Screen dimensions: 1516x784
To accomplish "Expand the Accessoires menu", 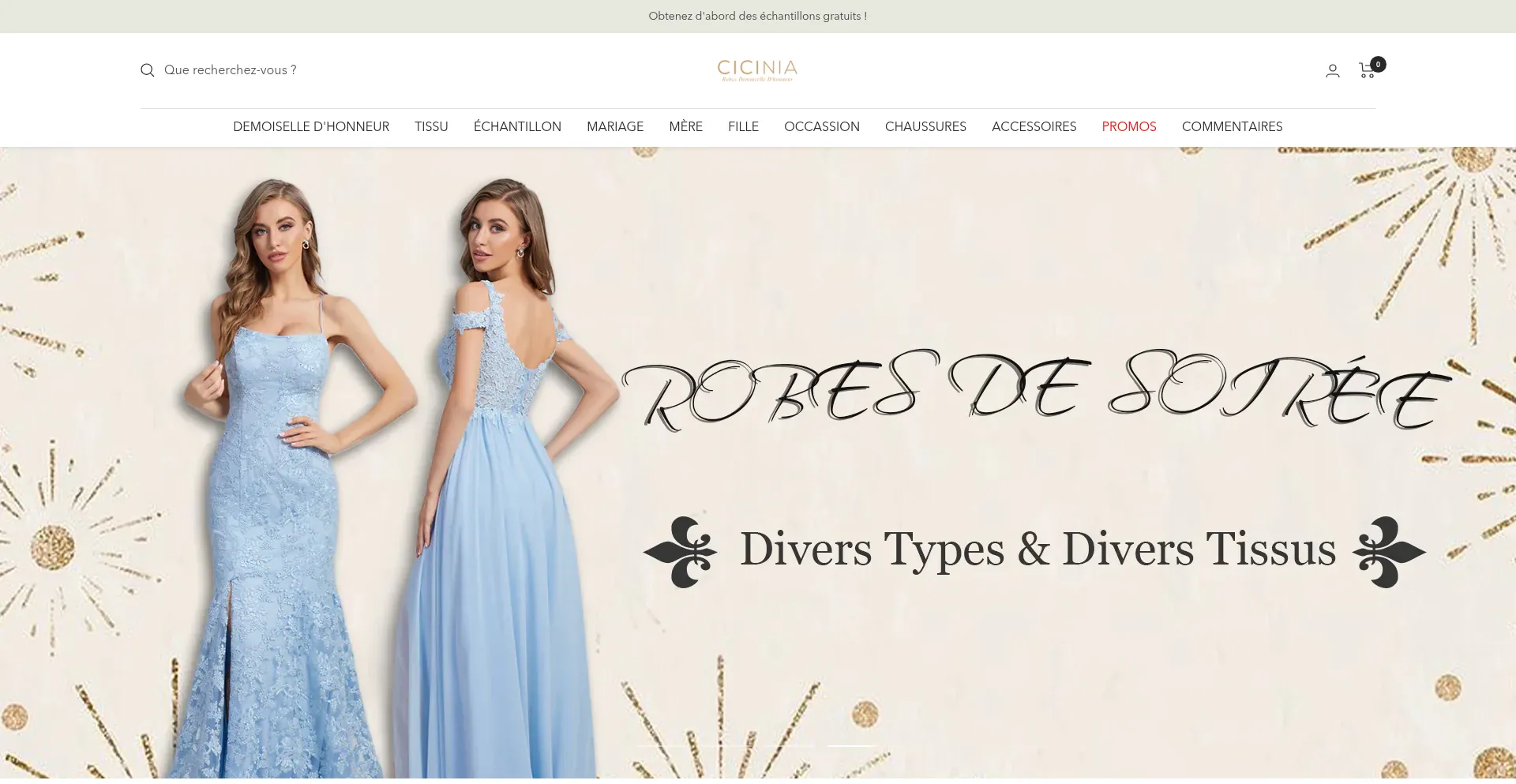I will (x=1034, y=126).
